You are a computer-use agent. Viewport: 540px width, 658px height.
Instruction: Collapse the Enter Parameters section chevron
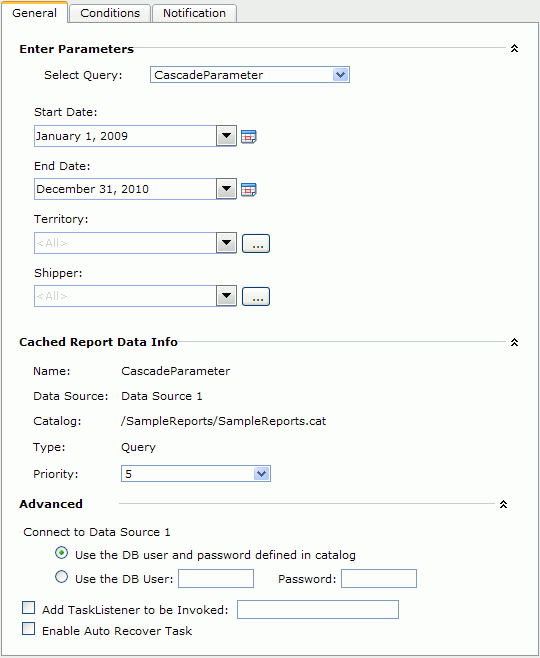click(514, 49)
